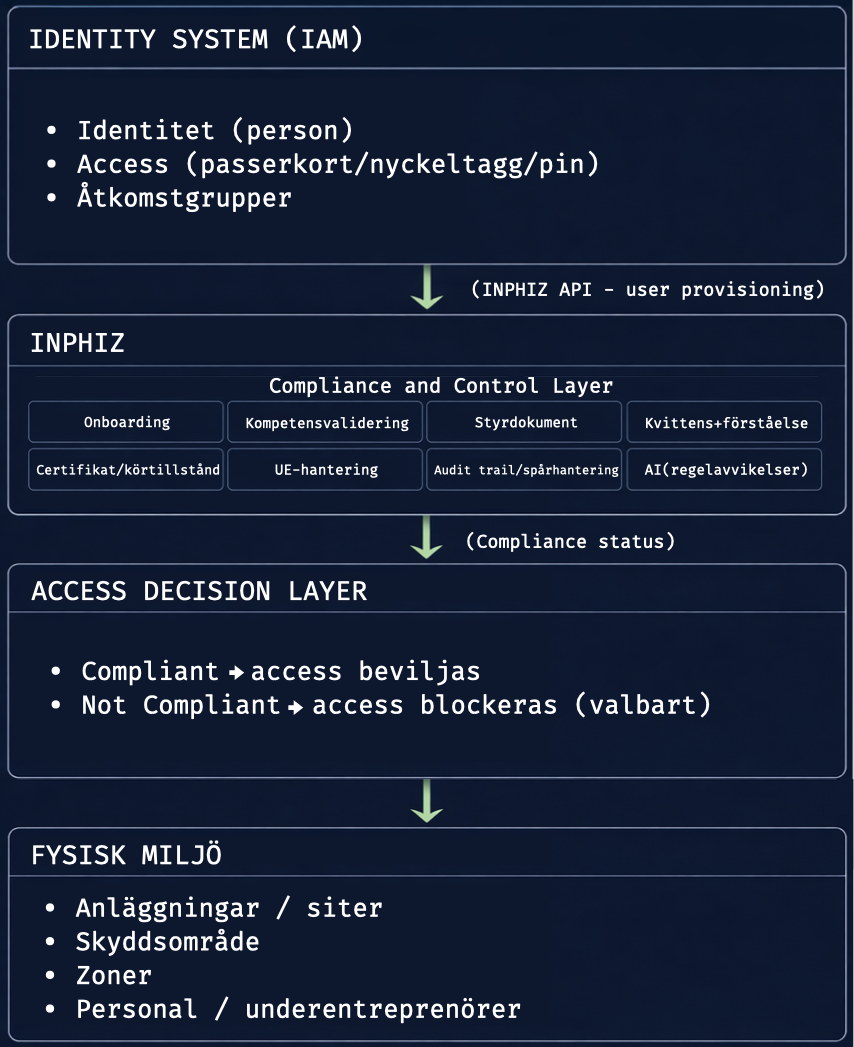
Task: Open the Kvittens+förståelse box
Action: tap(725, 422)
